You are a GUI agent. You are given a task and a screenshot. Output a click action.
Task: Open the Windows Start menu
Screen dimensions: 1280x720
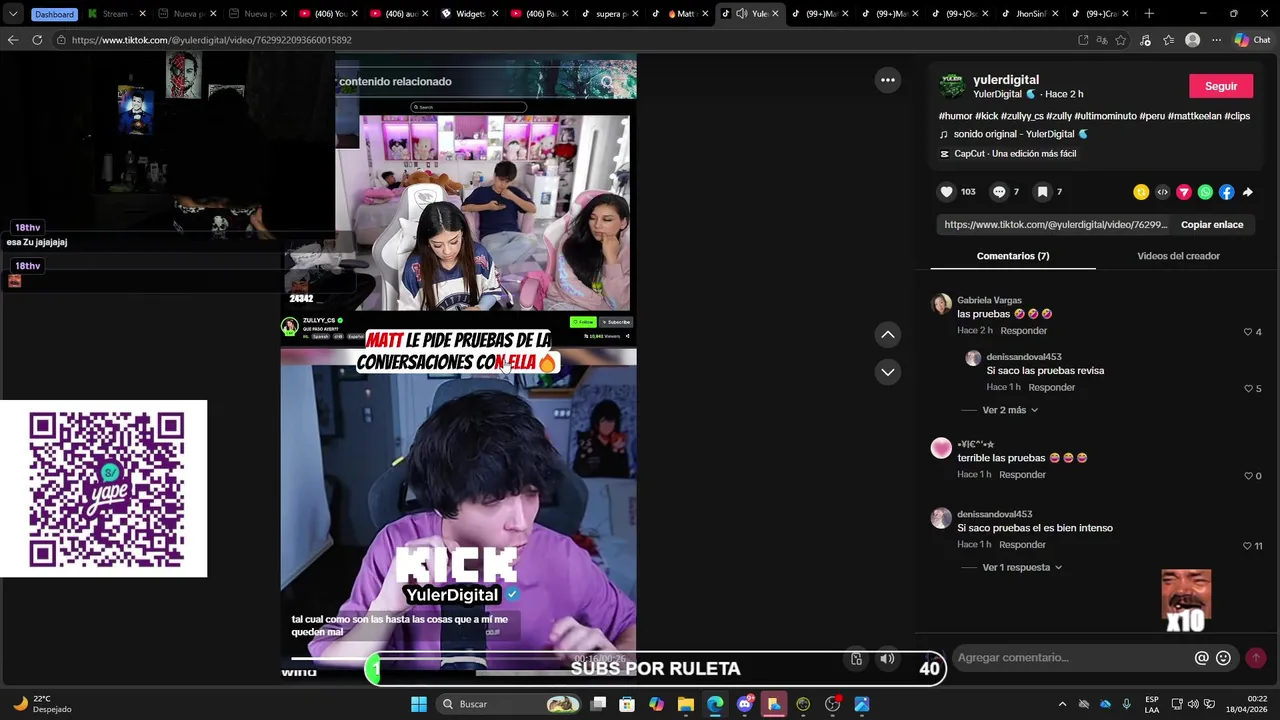pos(419,704)
